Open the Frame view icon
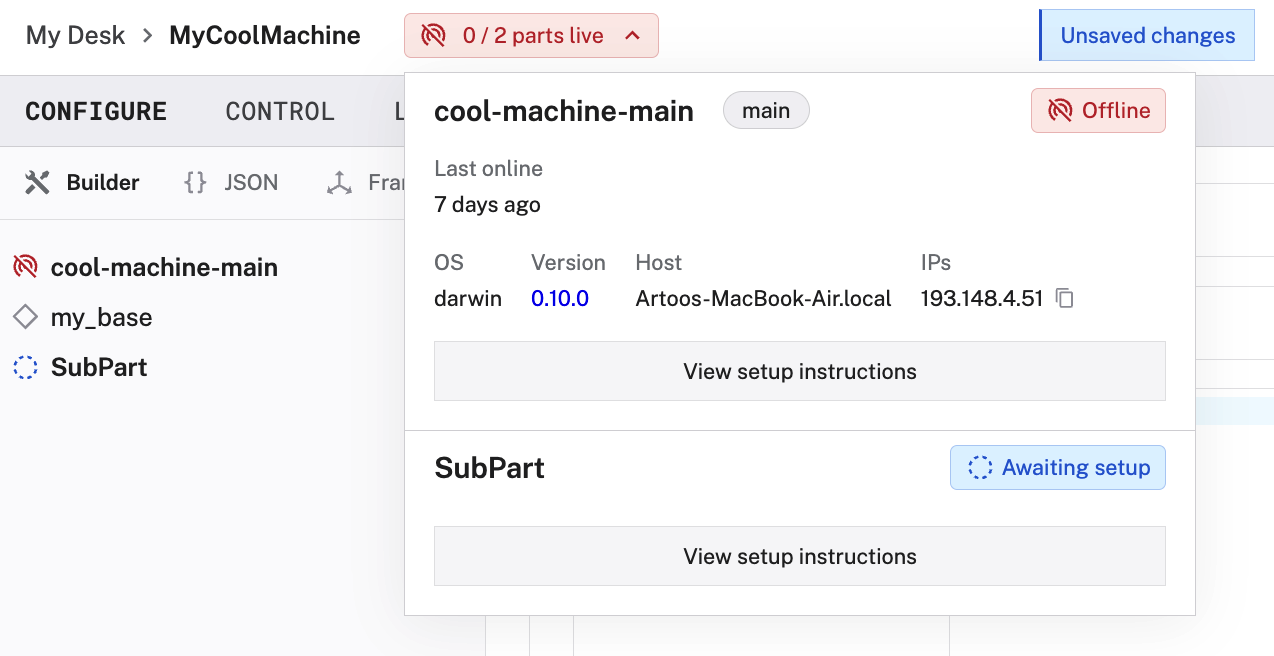Screen dimensions: 1274x656 [338, 182]
